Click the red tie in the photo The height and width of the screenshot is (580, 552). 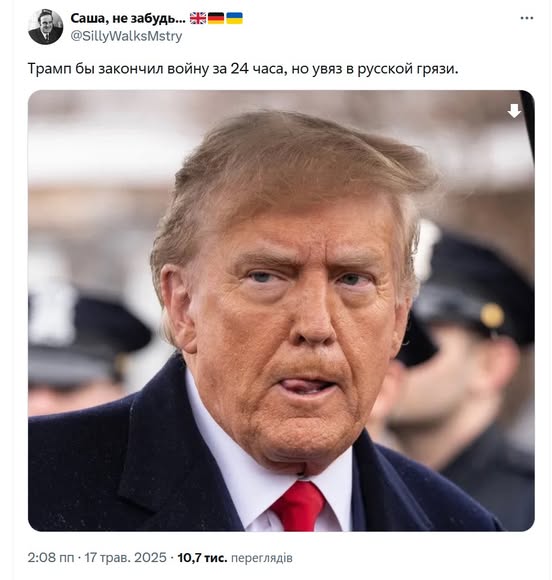pyautogui.click(x=299, y=505)
